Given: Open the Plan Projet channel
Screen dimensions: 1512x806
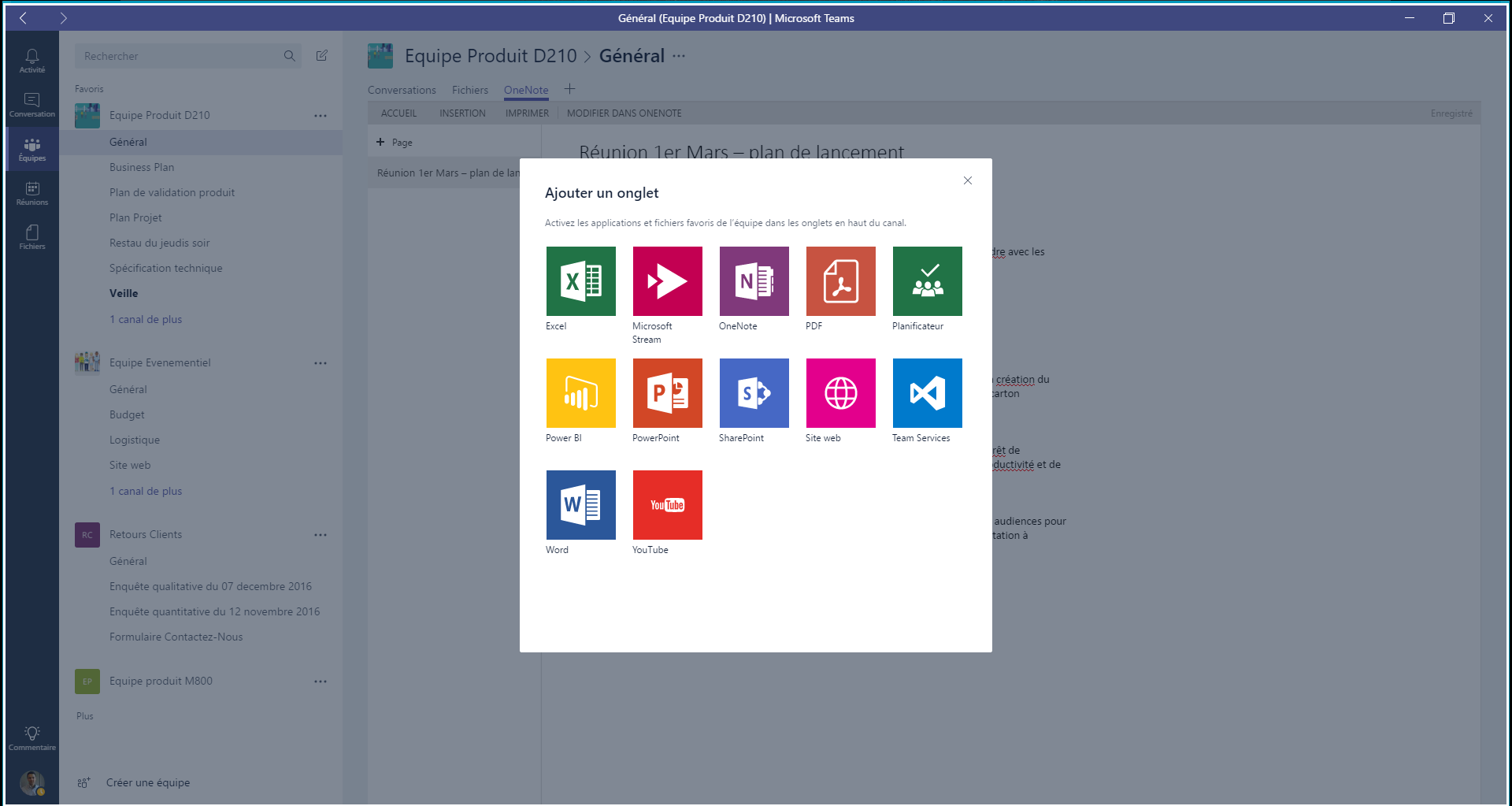Looking at the screenshot, I should pyautogui.click(x=135, y=217).
